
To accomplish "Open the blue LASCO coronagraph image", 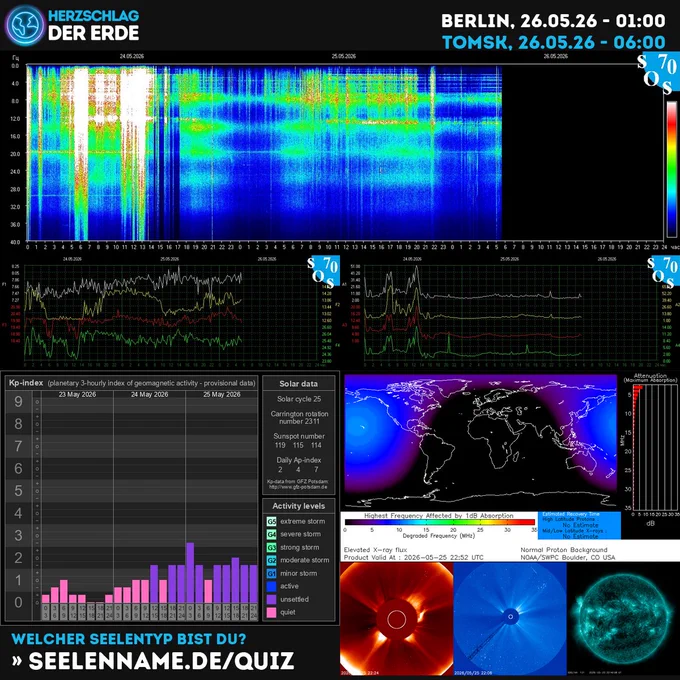I will 510,619.
